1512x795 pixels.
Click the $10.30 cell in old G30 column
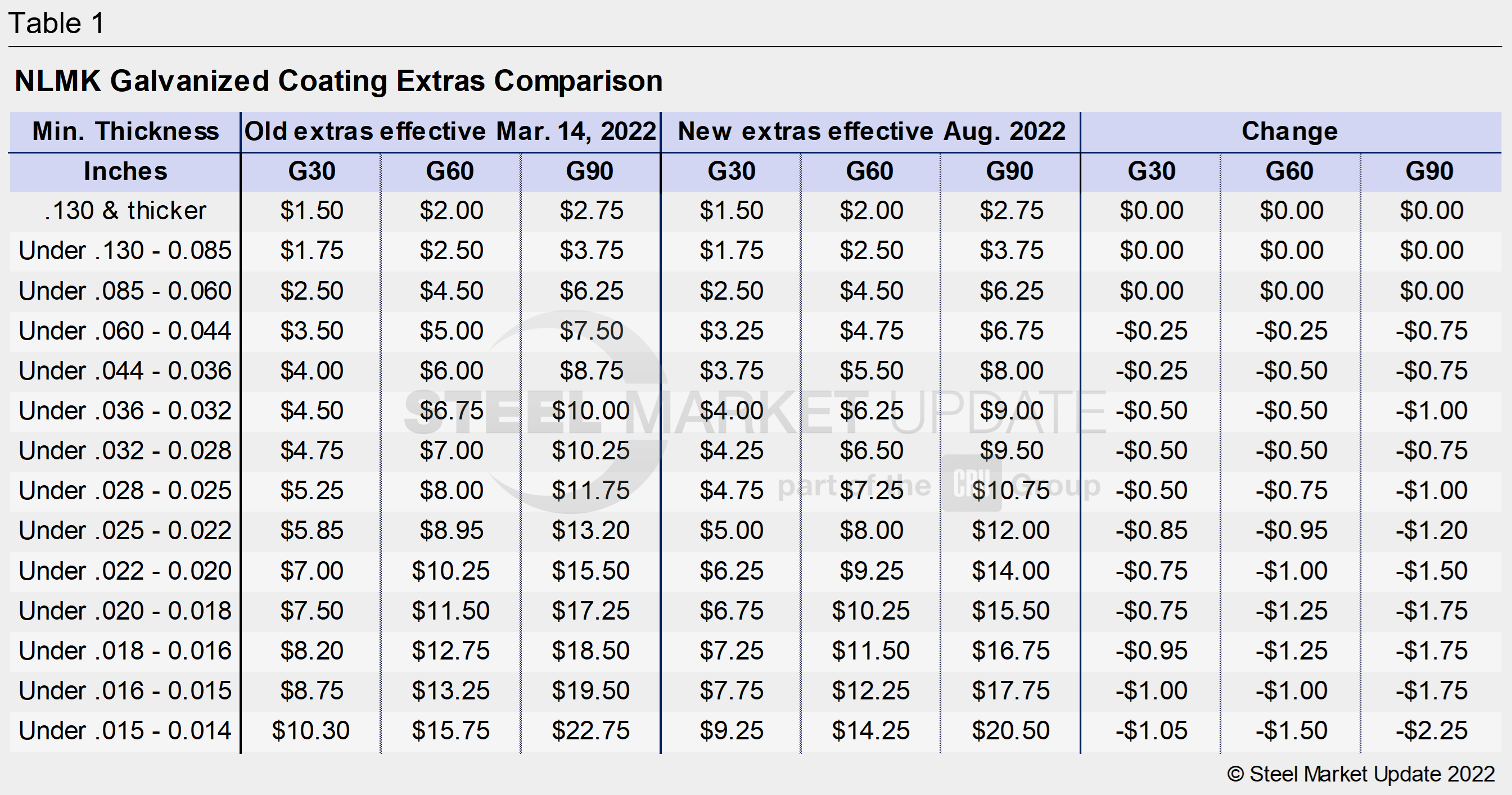(x=310, y=731)
